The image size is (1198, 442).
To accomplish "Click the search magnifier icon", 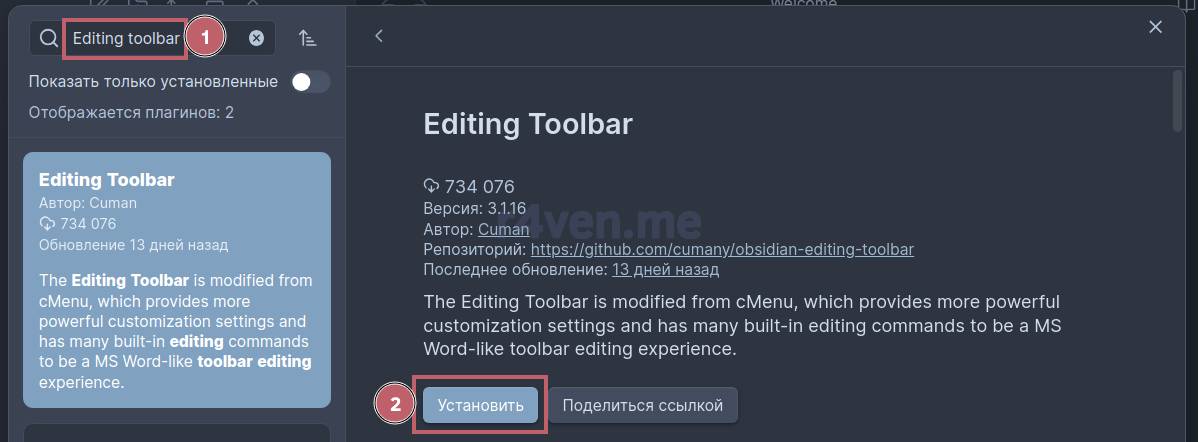I will 49,39.
